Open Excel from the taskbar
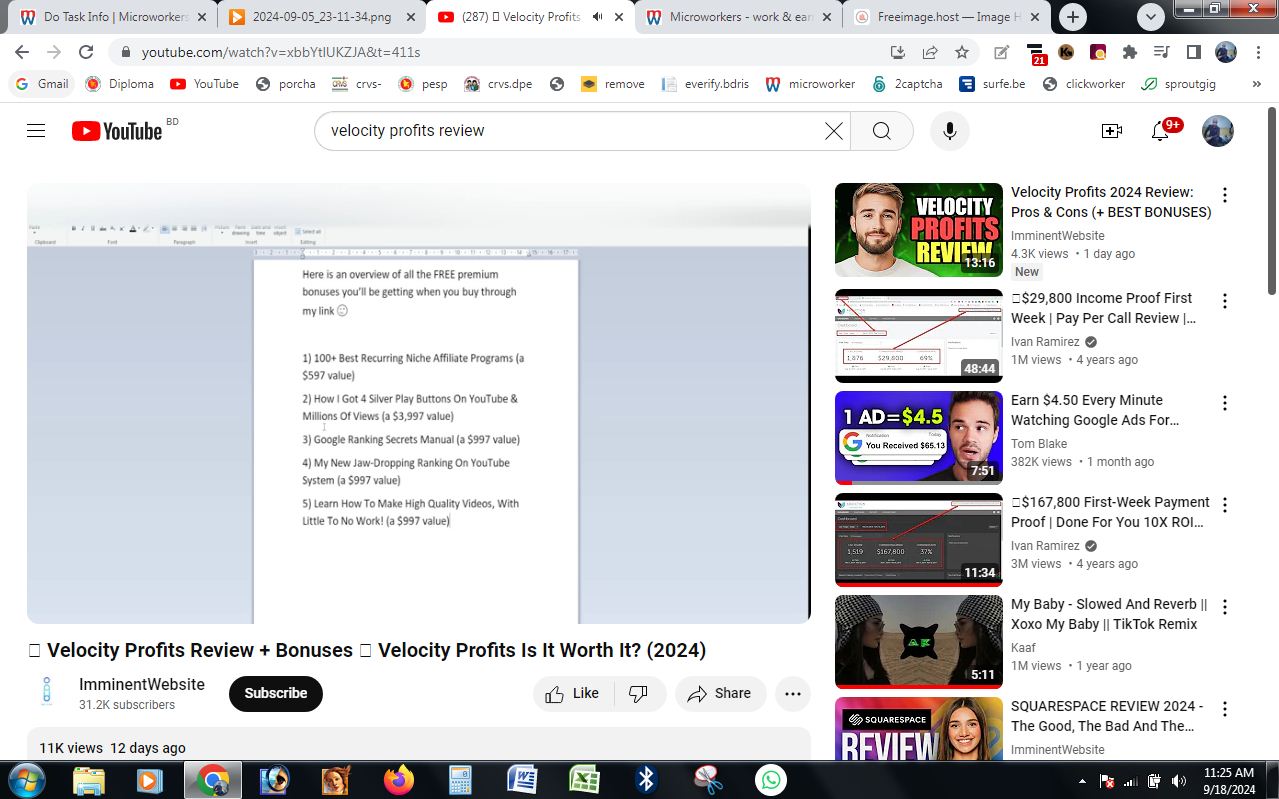1279x799 pixels. pyautogui.click(x=584, y=779)
